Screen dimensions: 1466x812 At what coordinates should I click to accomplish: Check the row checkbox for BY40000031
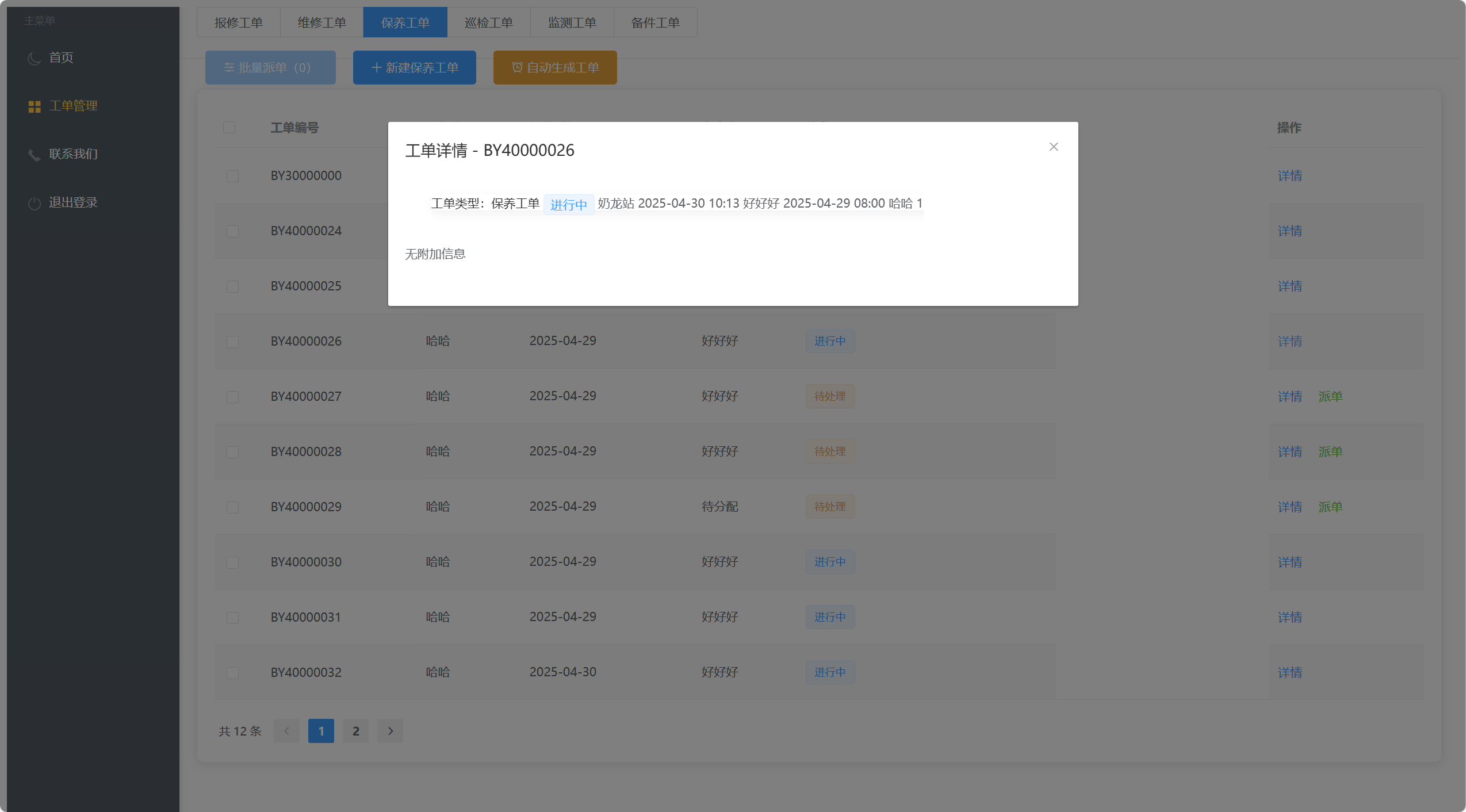(x=232, y=618)
